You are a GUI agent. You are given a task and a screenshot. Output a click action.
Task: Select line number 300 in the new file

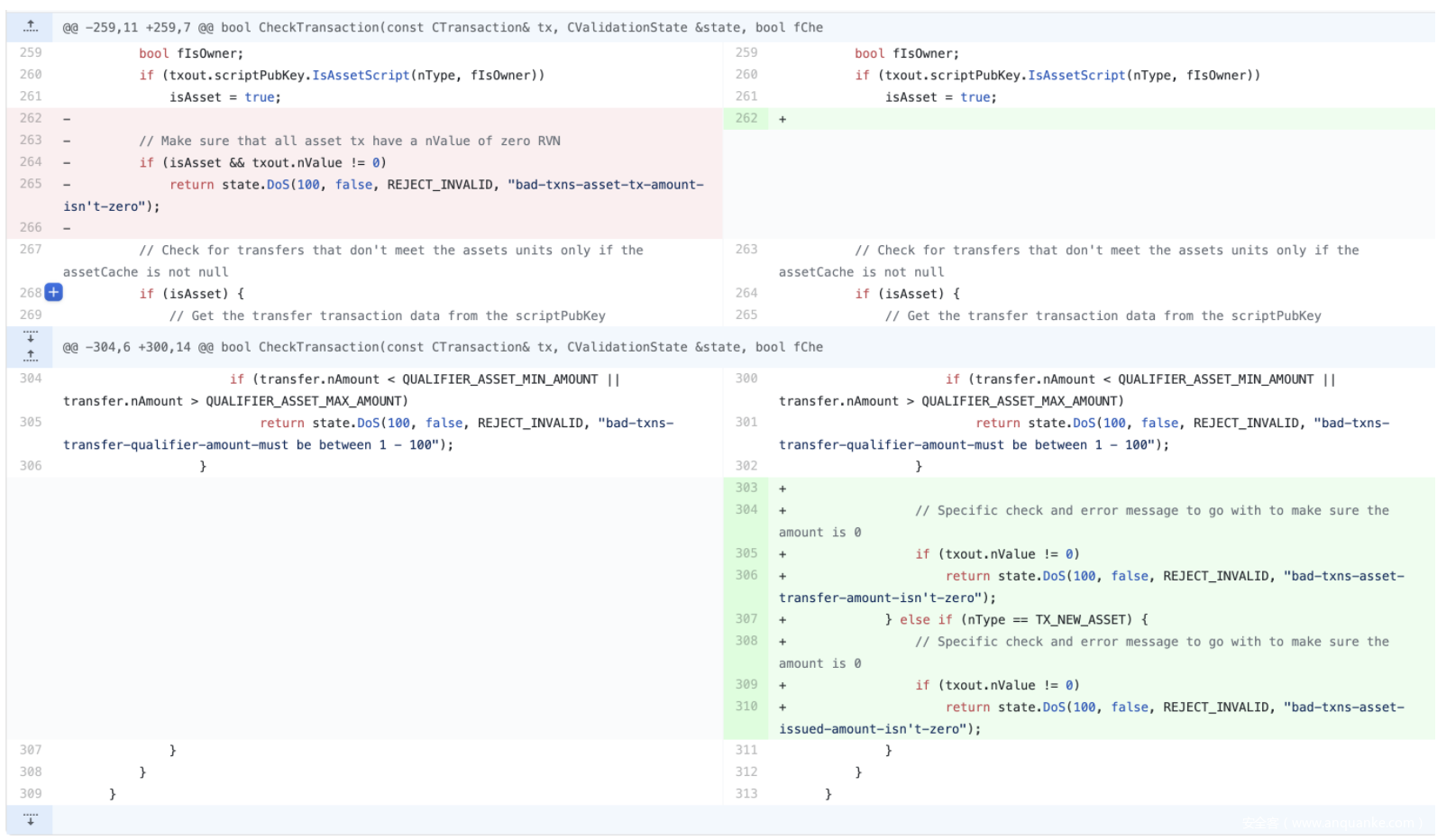tap(746, 379)
